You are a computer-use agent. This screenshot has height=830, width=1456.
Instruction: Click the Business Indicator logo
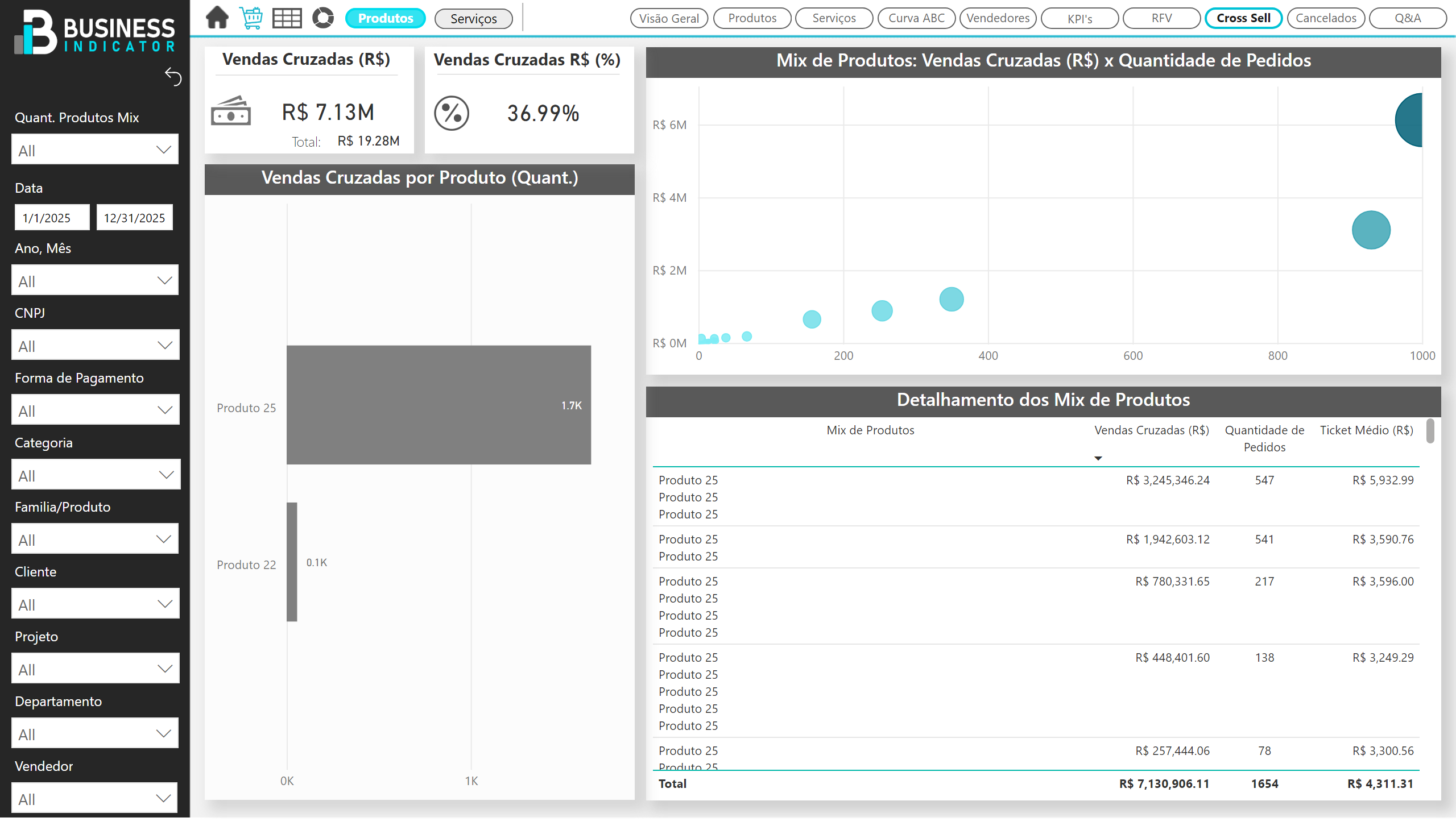click(94, 33)
